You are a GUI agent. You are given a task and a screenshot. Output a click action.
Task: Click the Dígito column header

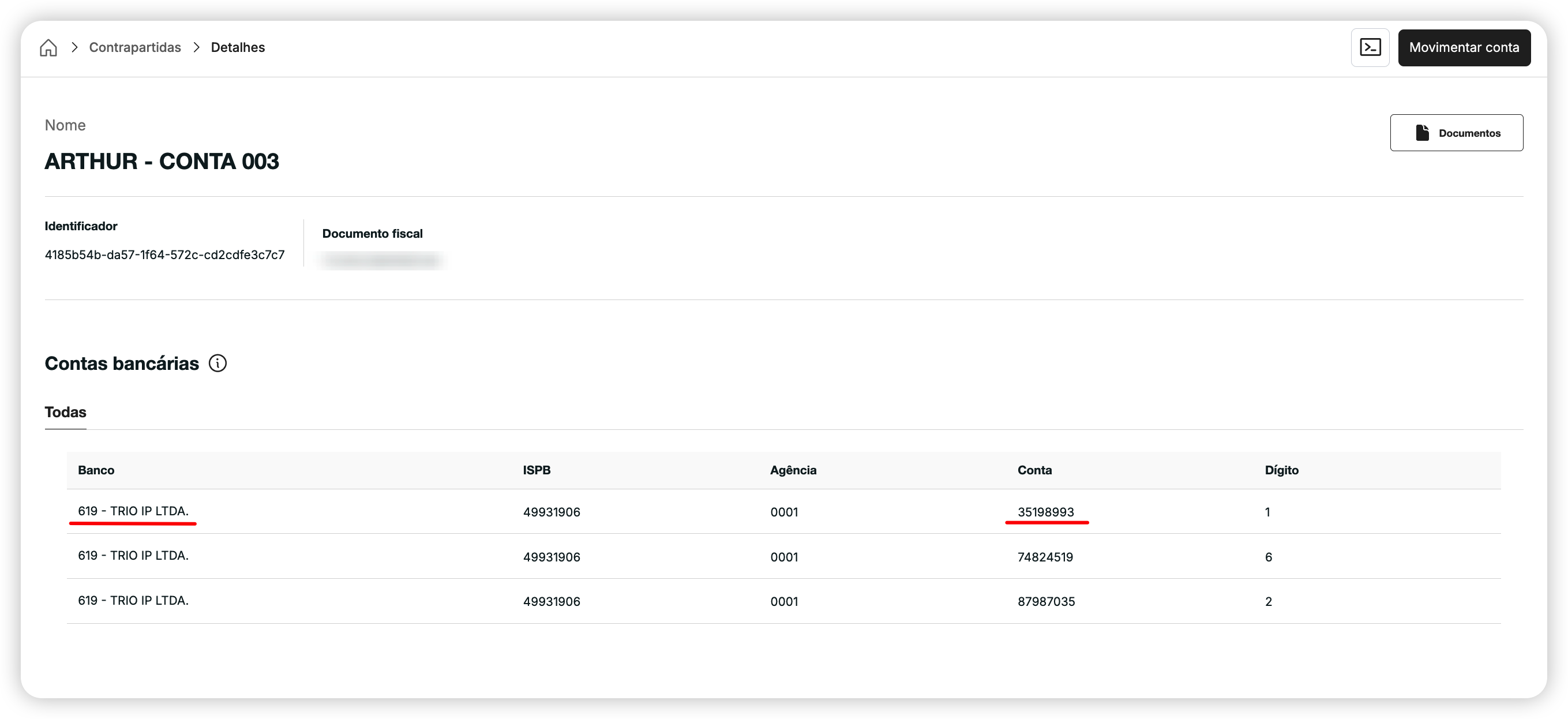tap(1281, 470)
